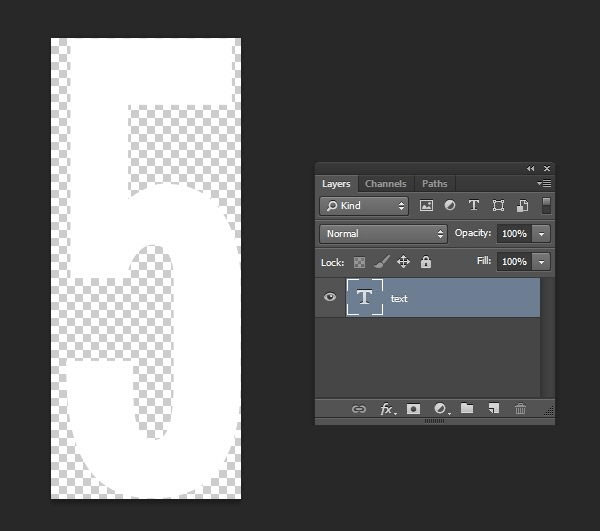Delete layer using trash icon

click(520, 409)
